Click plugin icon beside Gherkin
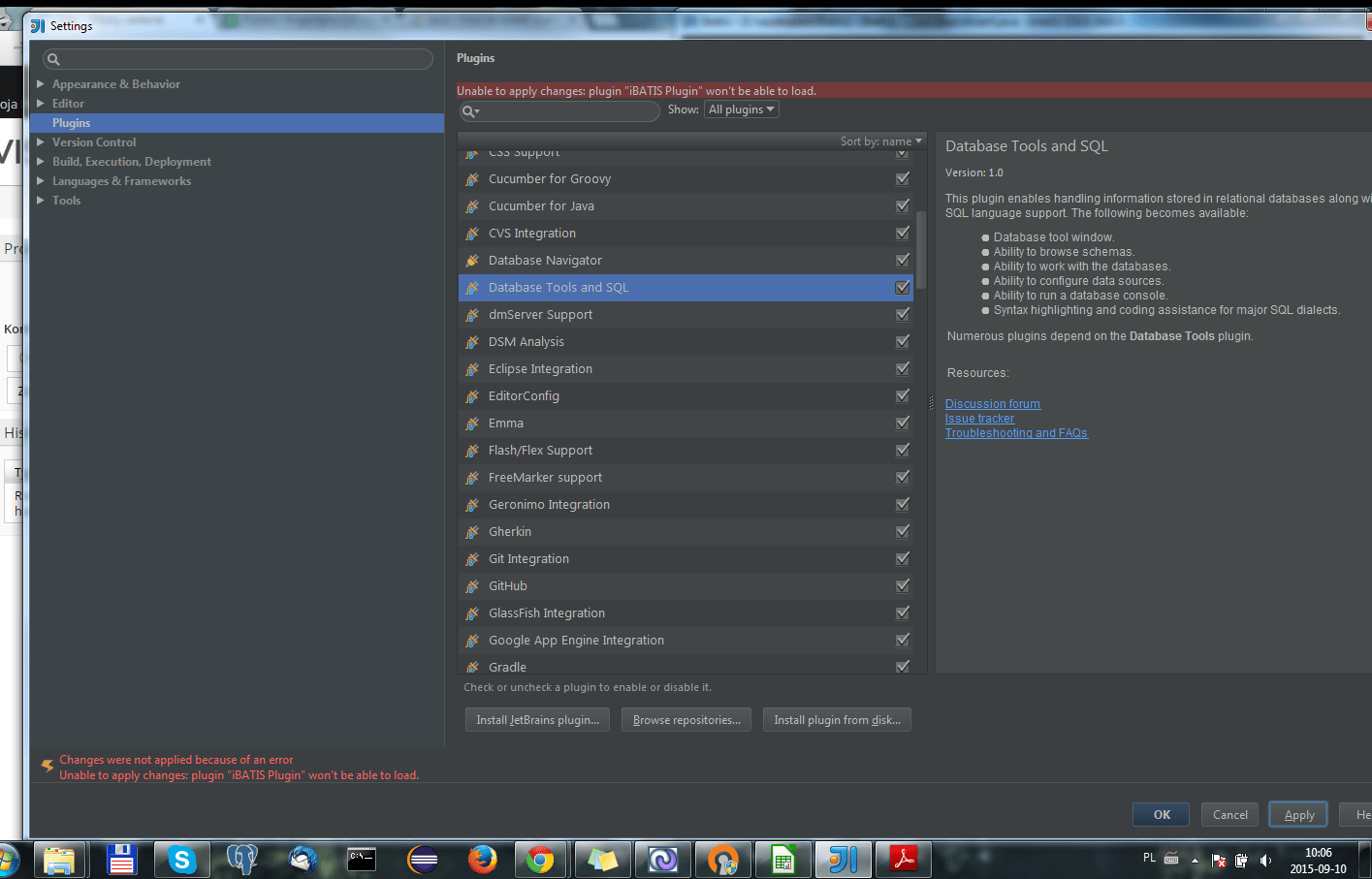 [472, 532]
